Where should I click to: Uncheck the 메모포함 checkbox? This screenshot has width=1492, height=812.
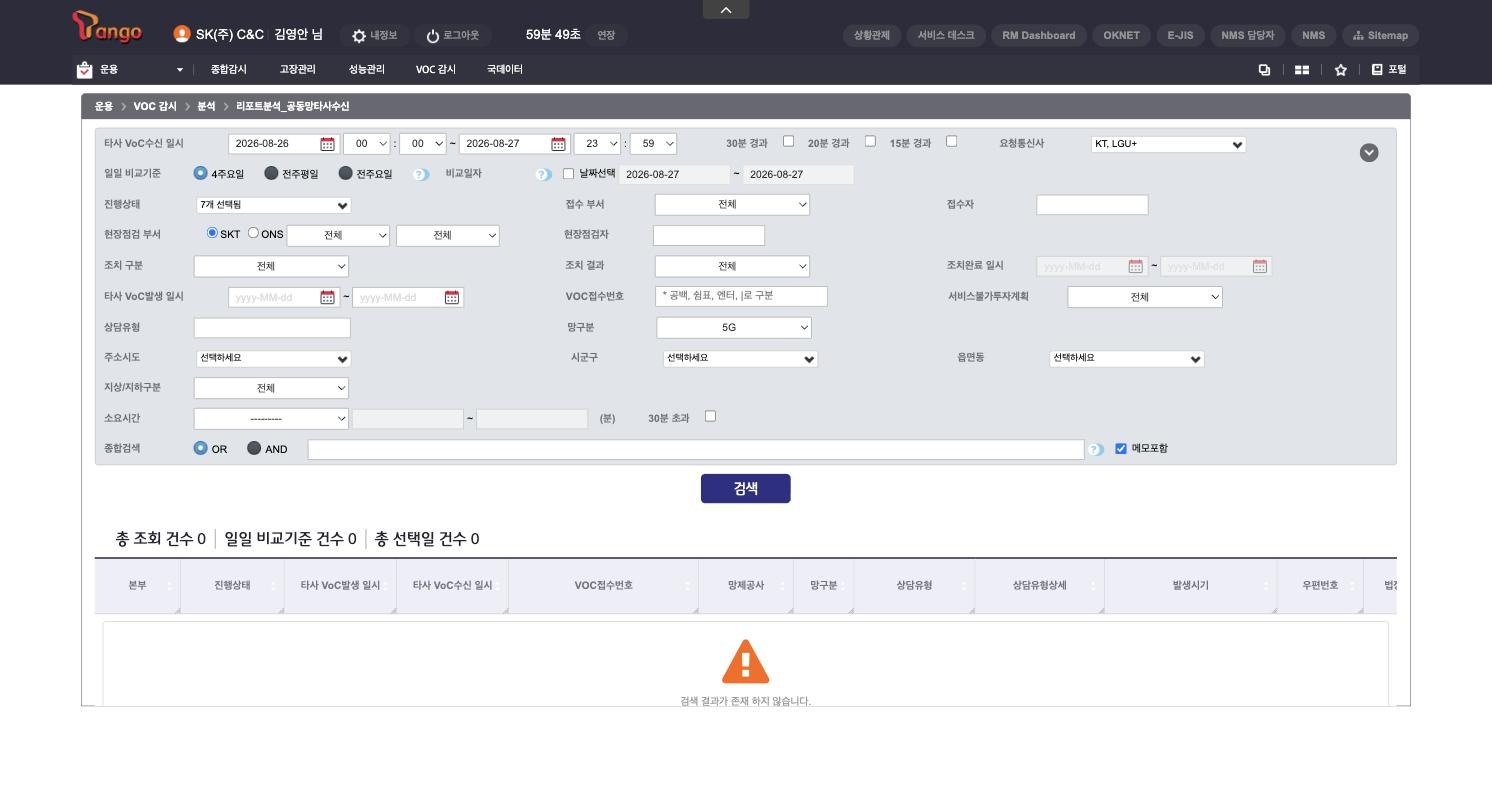point(1121,448)
